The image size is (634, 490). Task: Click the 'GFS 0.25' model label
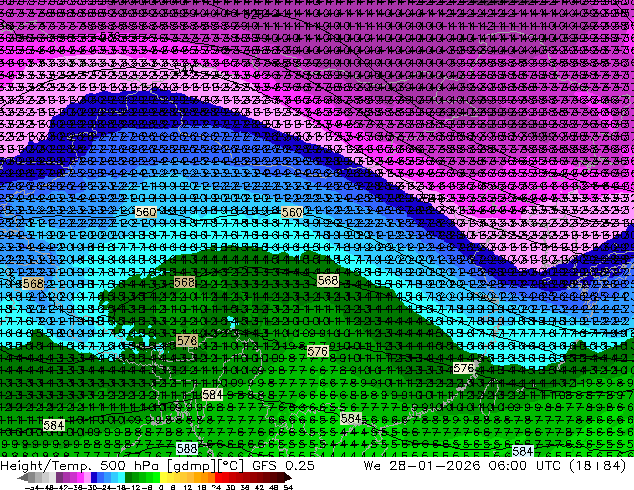point(283,465)
